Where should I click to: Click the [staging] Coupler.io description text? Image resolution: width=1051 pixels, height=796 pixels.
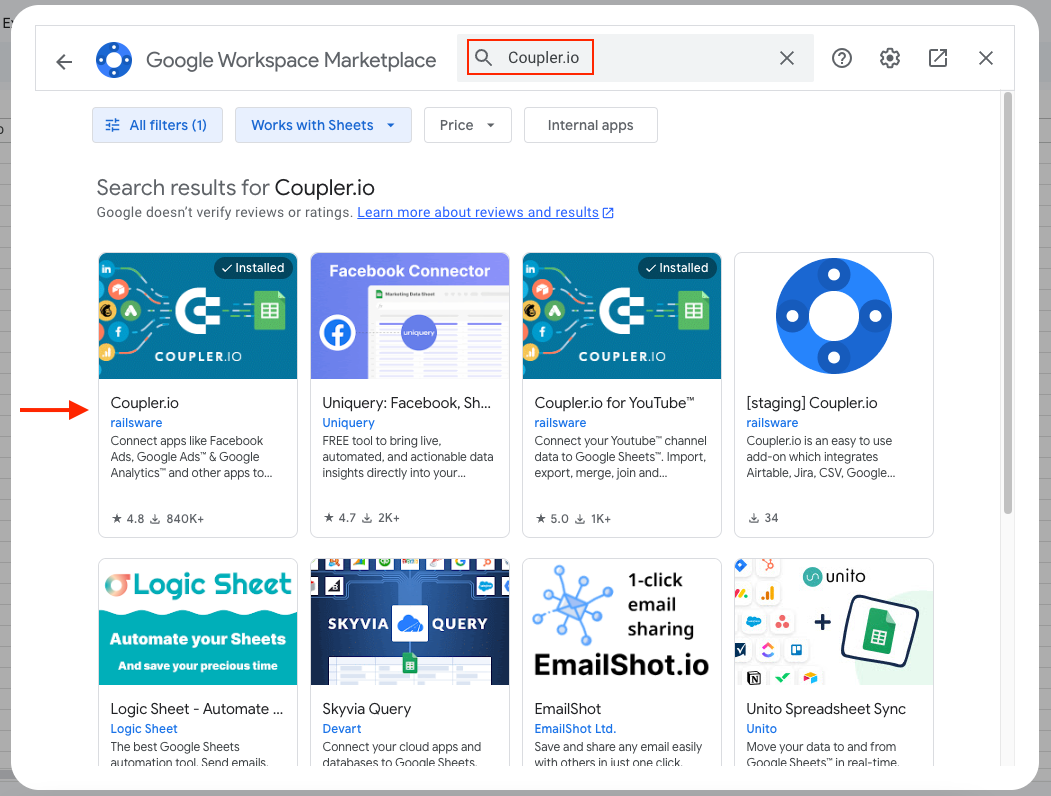pyautogui.click(x=821, y=457)
